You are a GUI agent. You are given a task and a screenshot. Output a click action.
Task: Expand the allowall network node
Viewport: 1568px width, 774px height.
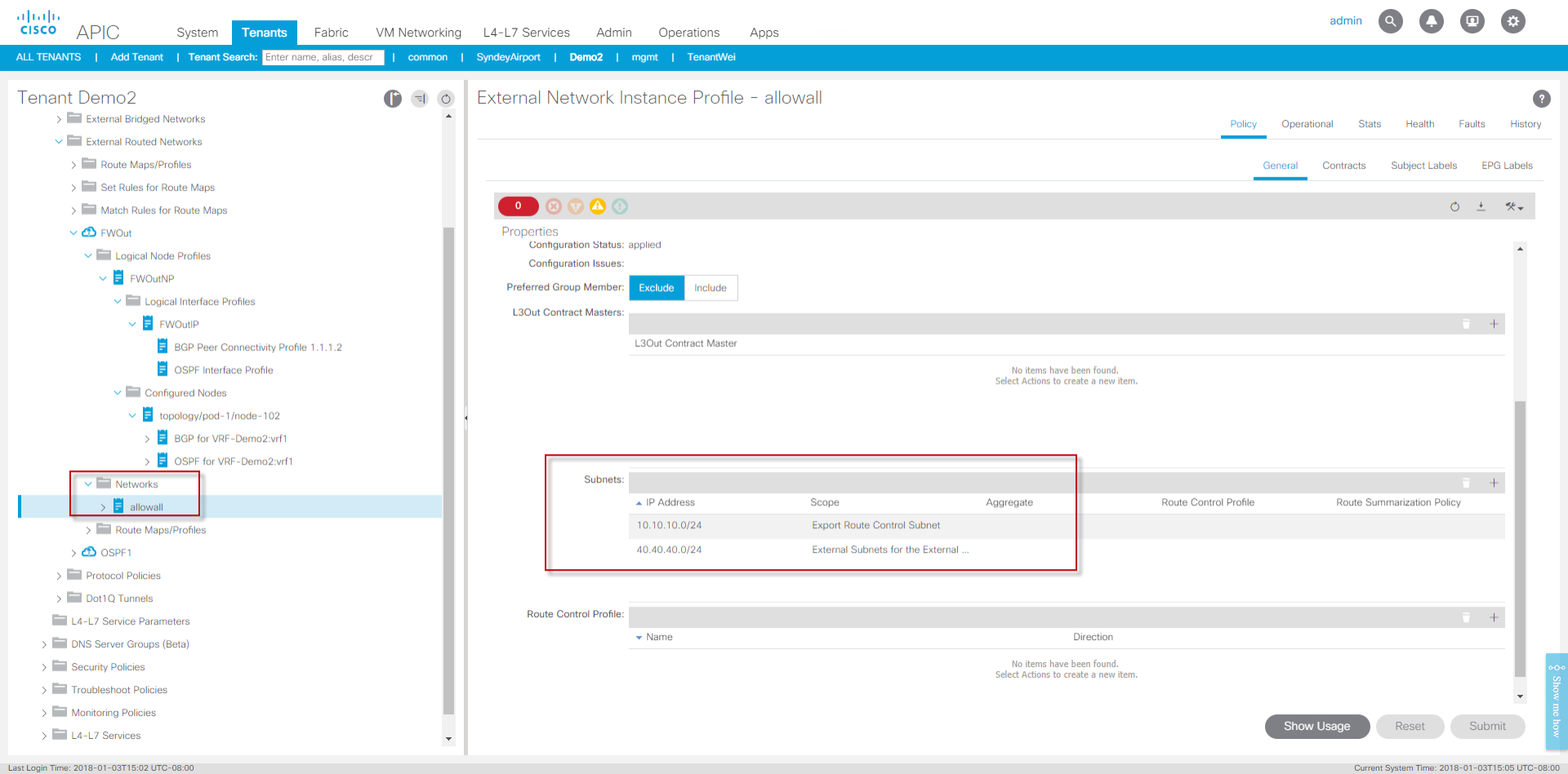pos(103,508)
